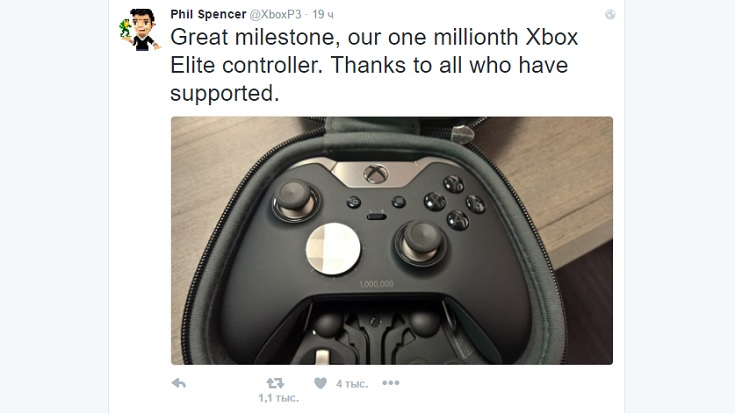Click the tweet text about the millionth Elite controller
This screenshot has height=413, width=735.
(x=374, y=65)
